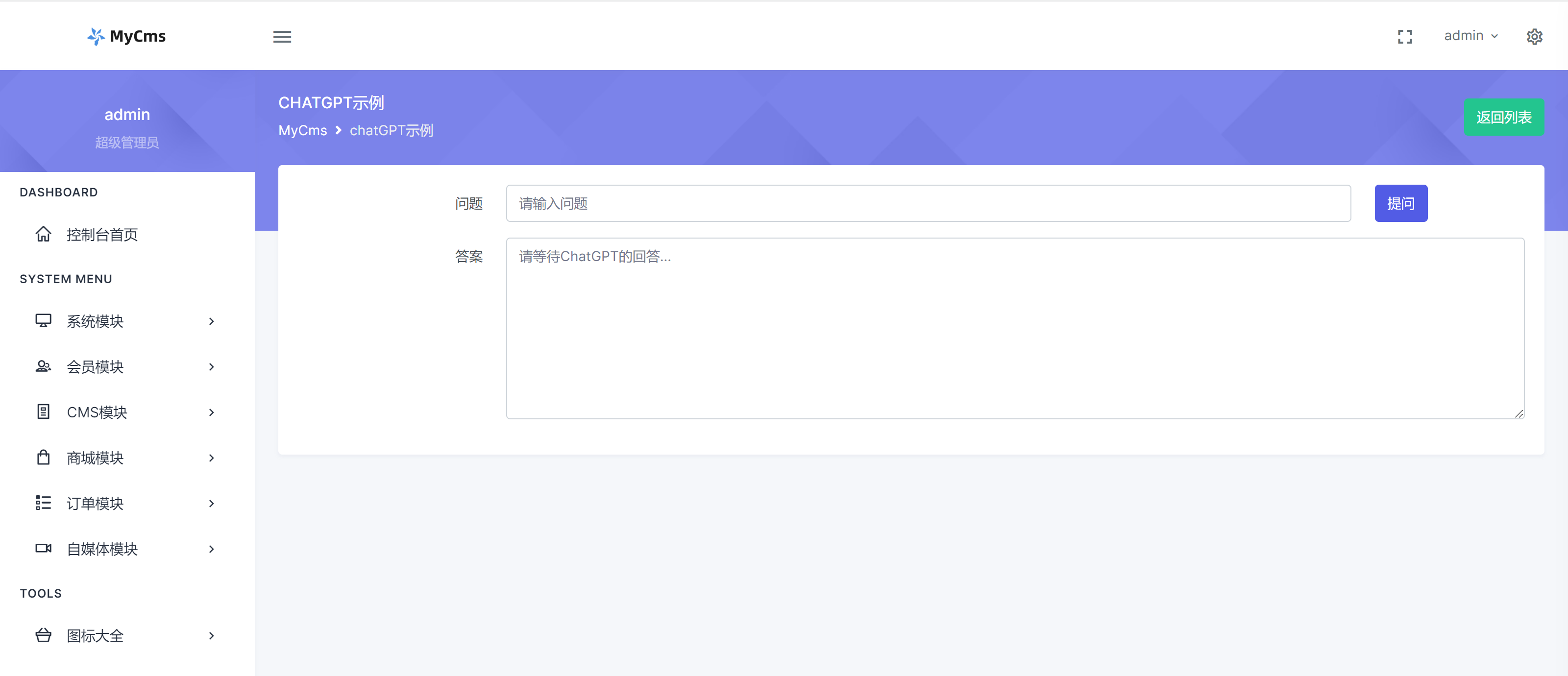The height and width of the screenshot is (676, 1568).
Task: Expand 系统模块 using its chevron arrow
Action: click(x=211, y=321)
